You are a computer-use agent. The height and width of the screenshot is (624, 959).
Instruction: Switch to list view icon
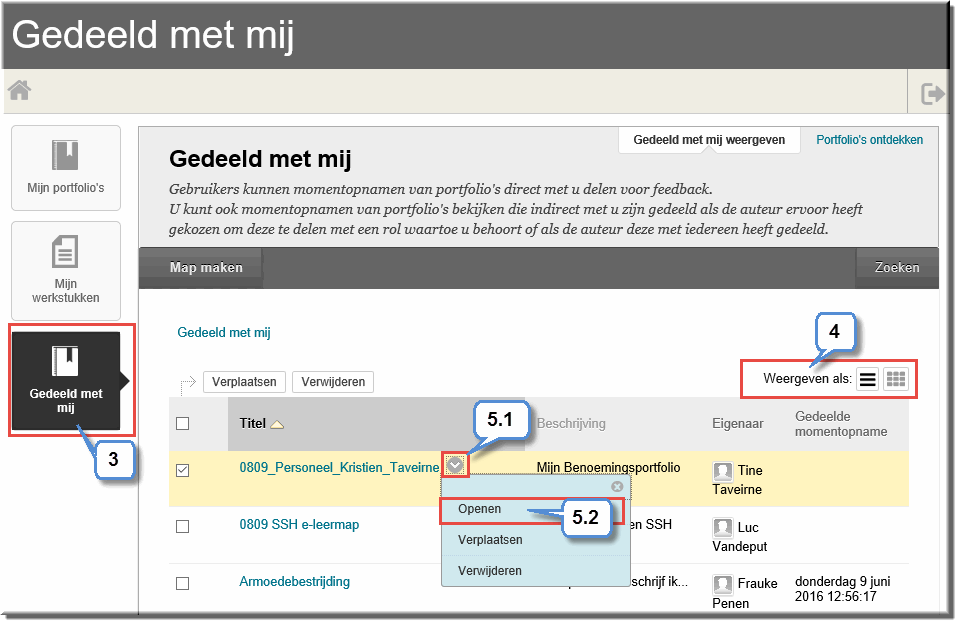click(x=867, y=379)
